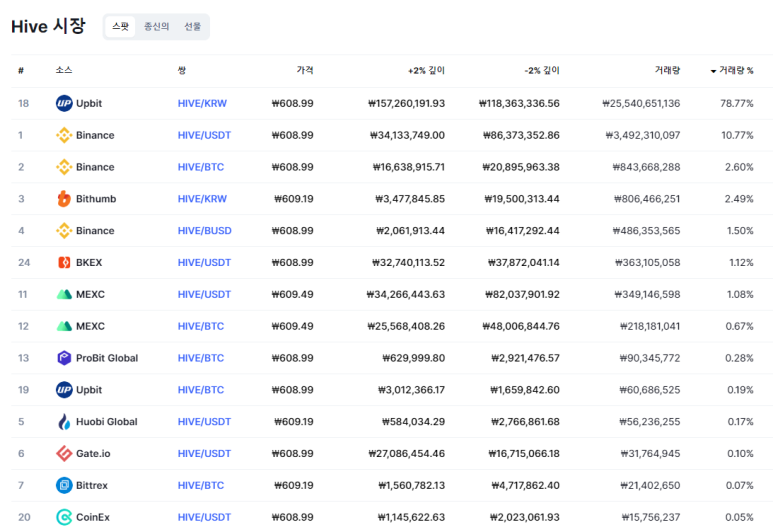
Task: Select the 스팟 tab
Action: coord(120,27)
